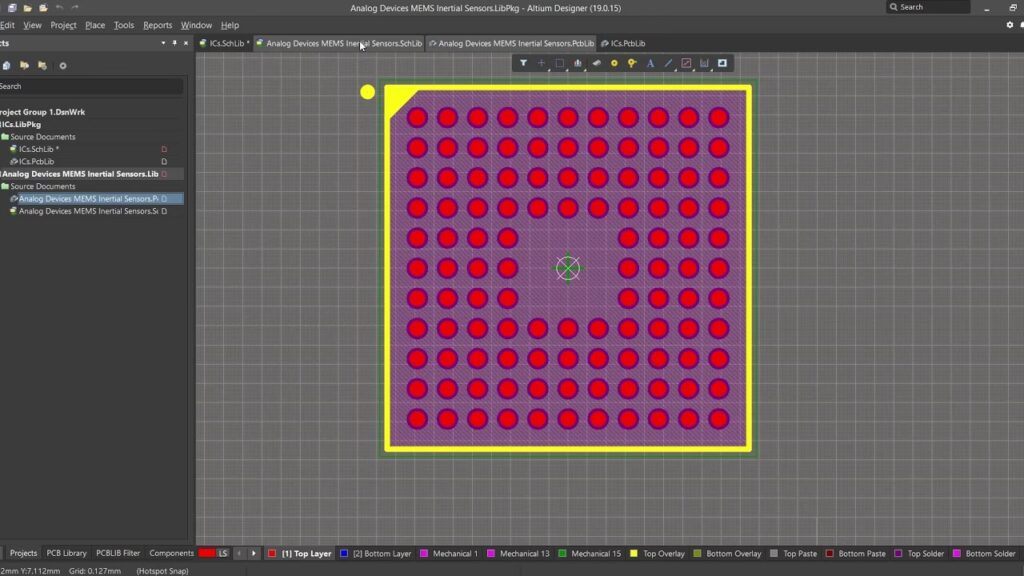Open the Projects panel dropdown arrow
The height and width of the screenshot is (576, 1024).
[x=163, y=43]
